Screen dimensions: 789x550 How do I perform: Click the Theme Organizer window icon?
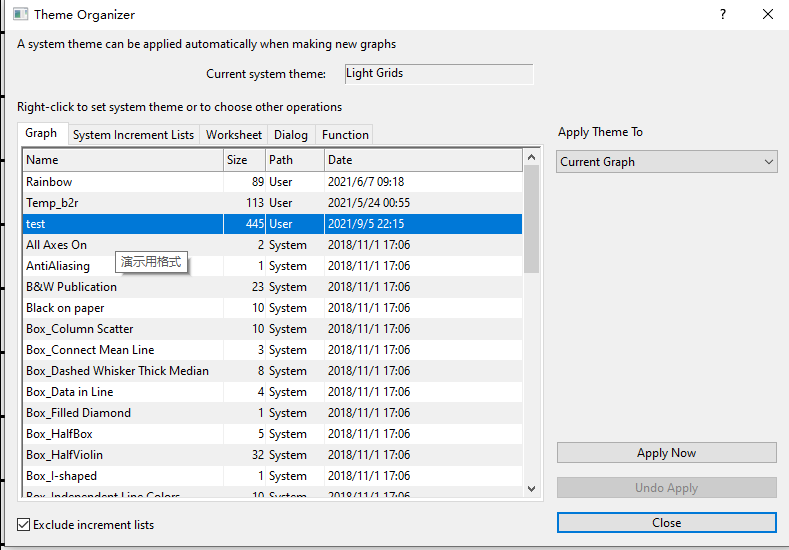[x=20, y=15]
